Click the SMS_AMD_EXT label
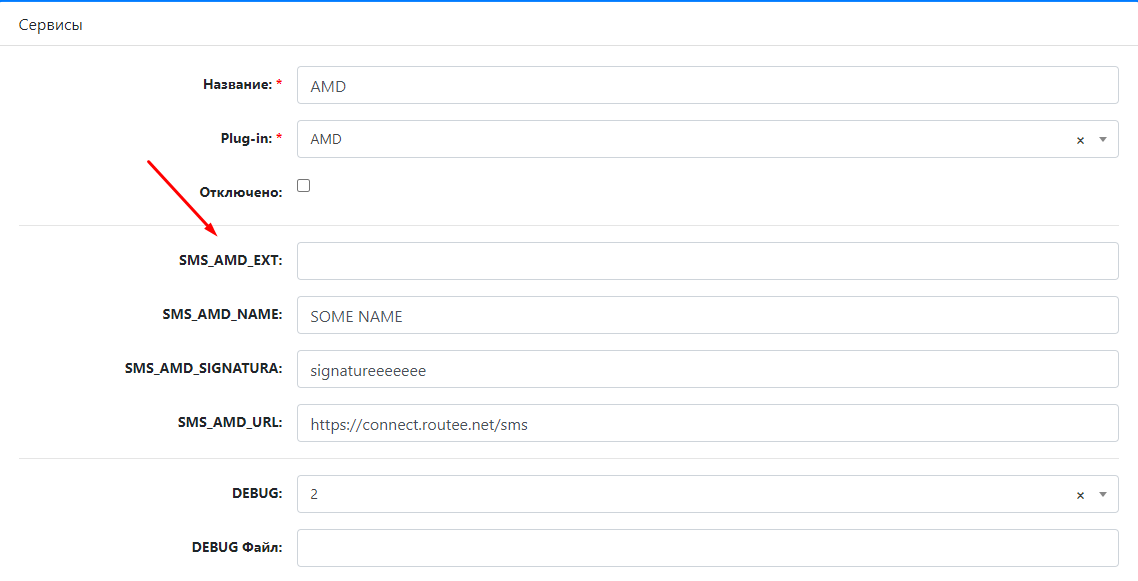The width and height of the screenshot is (1138, 581). (231, 260)
